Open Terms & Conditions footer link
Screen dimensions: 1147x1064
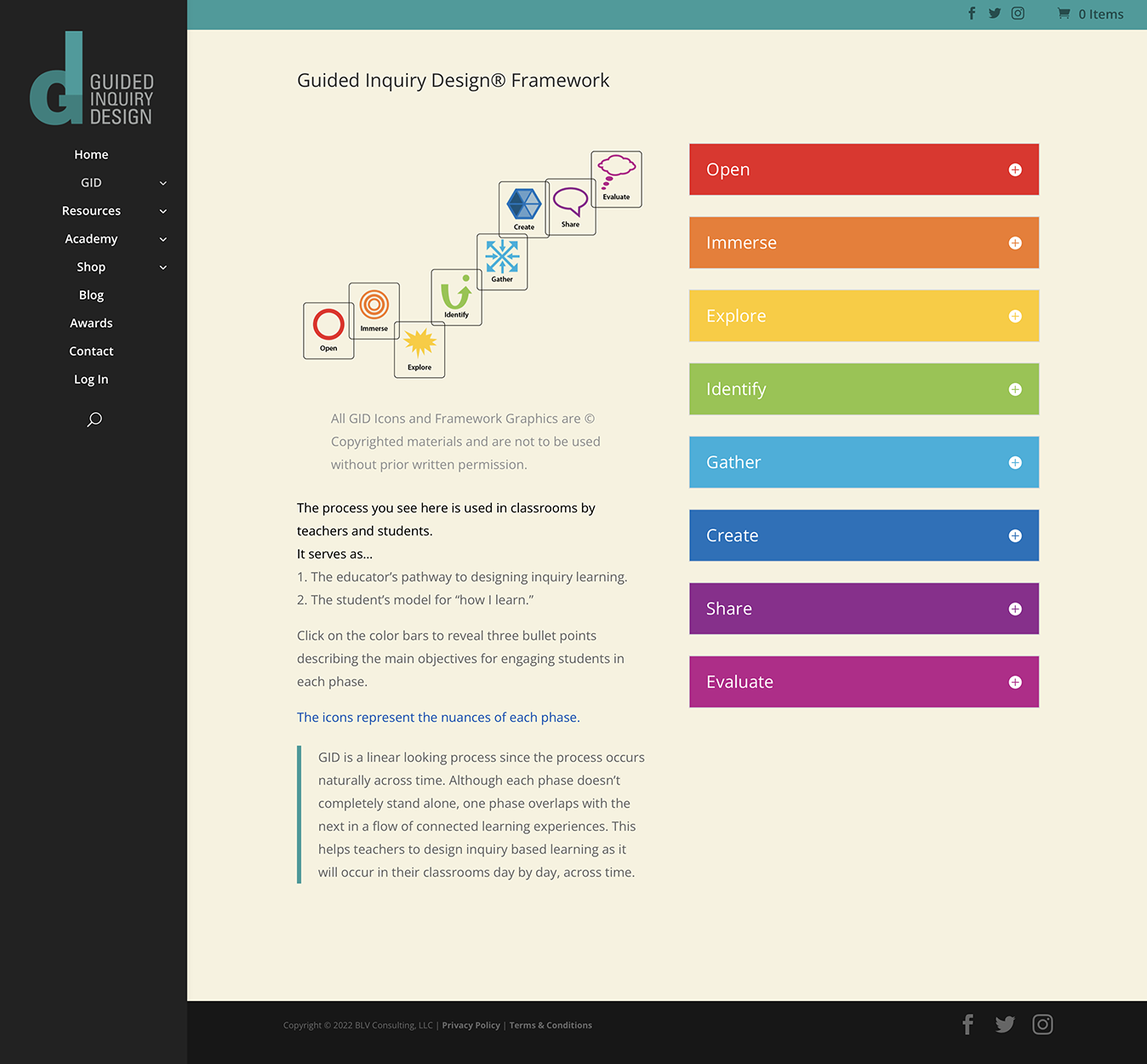551,1025
